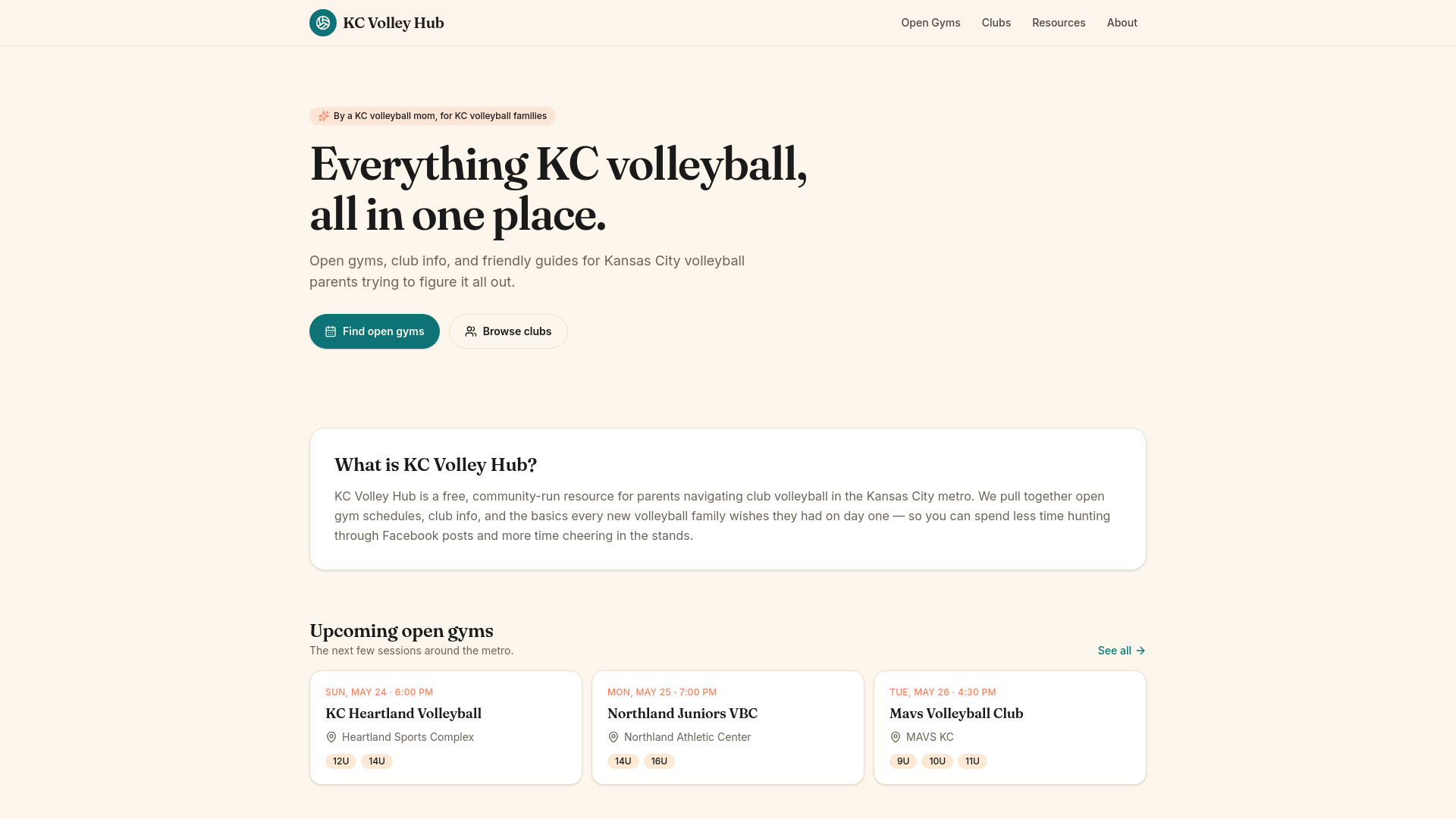The image size is (1456, 819).
Task: Open the Northland Juniors VBC session card
Action: coord(728,727)
